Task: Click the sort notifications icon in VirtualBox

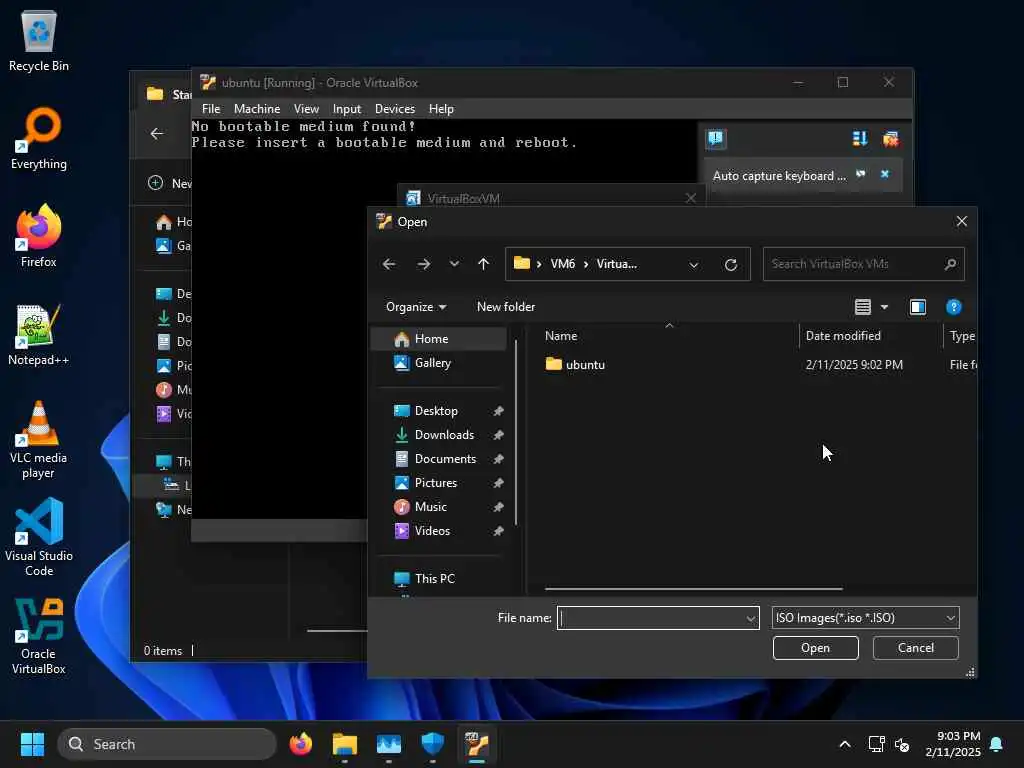Action: click(860, 138)
